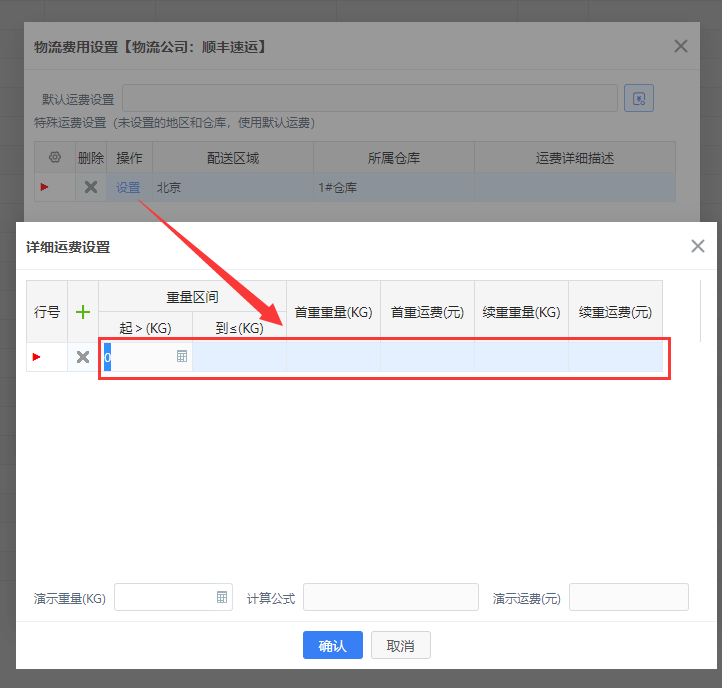Select the 到≤(KG) cell
The height and width of the screenshot is (688, 722).
click(239, 357)
